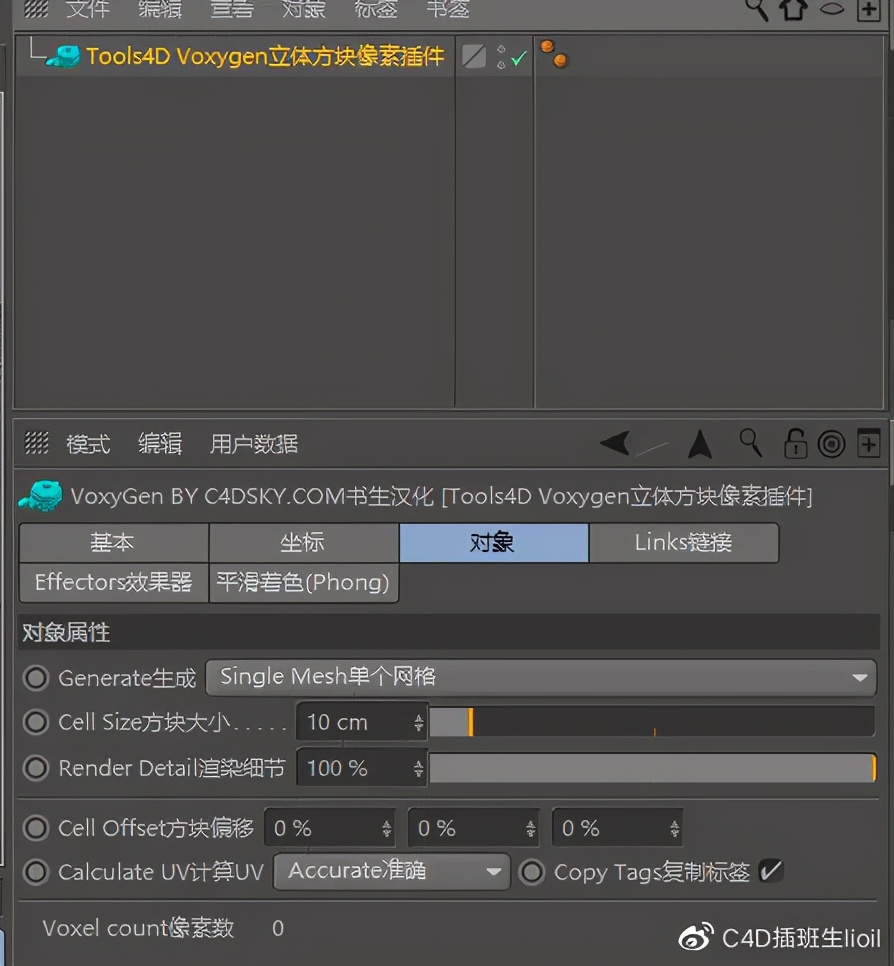The width and height of the screenshot is (894, 966).
Task: Click the lock icon in Attribute Manager toolbar
Action: point(795,443)
